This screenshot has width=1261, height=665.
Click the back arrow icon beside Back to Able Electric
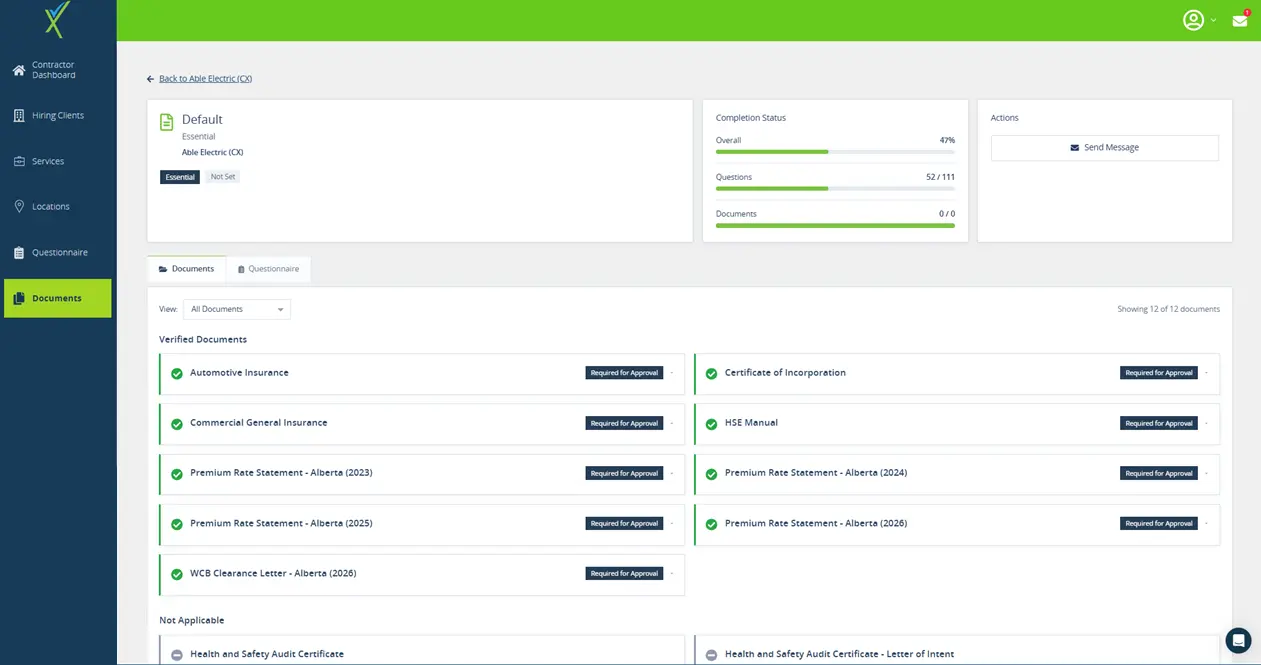pyautogui.click(x=150, y=79)
